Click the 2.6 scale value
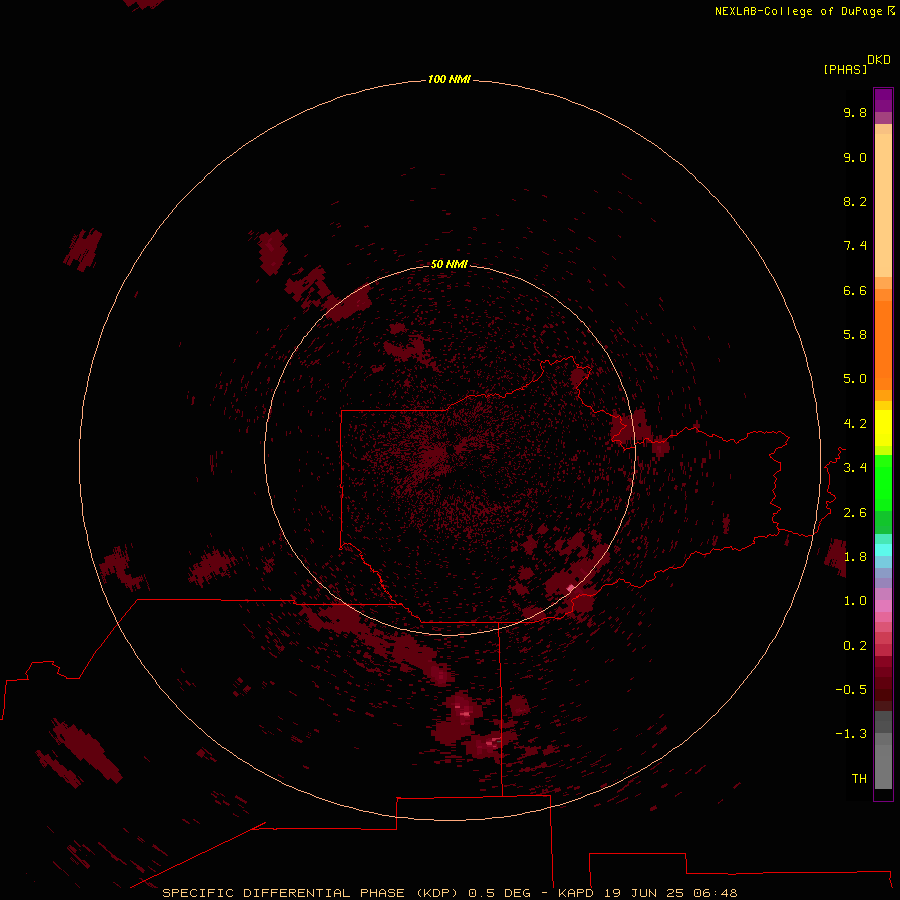 click(x=855, y=513)
